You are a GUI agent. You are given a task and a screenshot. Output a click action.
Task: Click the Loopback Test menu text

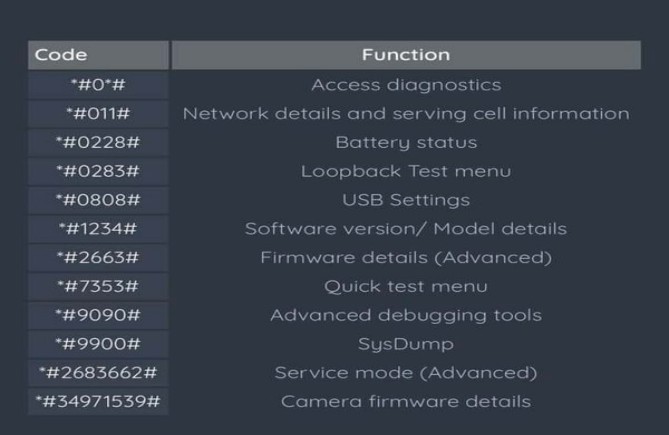tap(406, 171)
